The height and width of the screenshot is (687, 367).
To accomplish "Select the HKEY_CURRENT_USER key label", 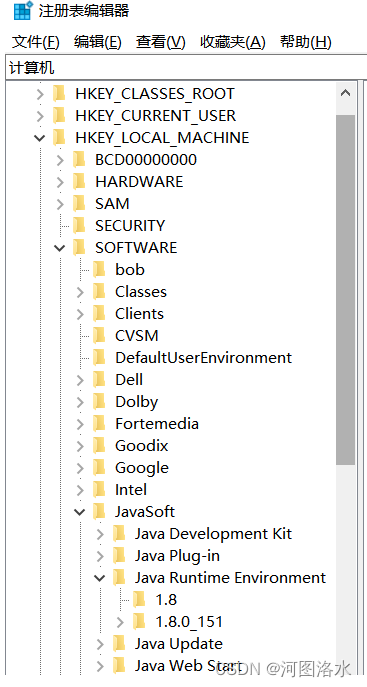I will [155, 116].
